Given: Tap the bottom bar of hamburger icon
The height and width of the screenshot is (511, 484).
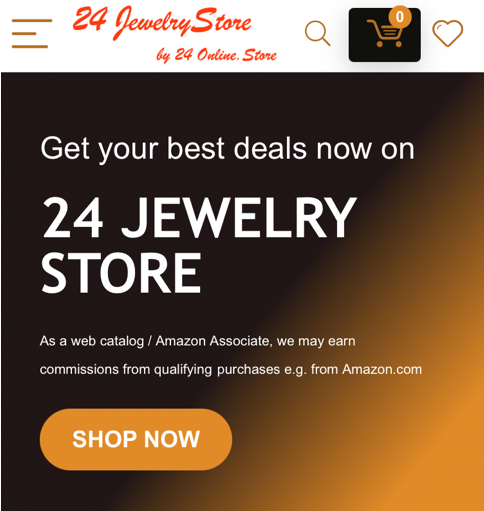Looking at the screenshot, I should point(30,46).
